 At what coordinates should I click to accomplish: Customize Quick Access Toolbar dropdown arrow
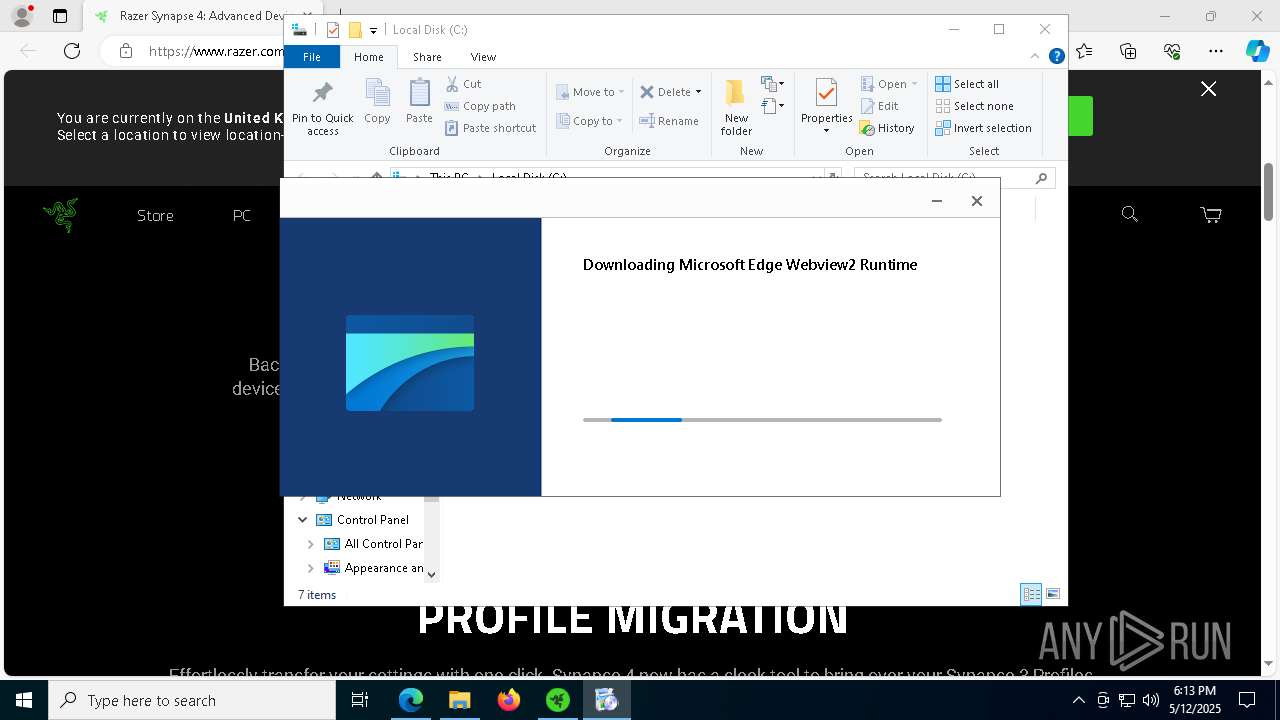(x=373, y=31)
